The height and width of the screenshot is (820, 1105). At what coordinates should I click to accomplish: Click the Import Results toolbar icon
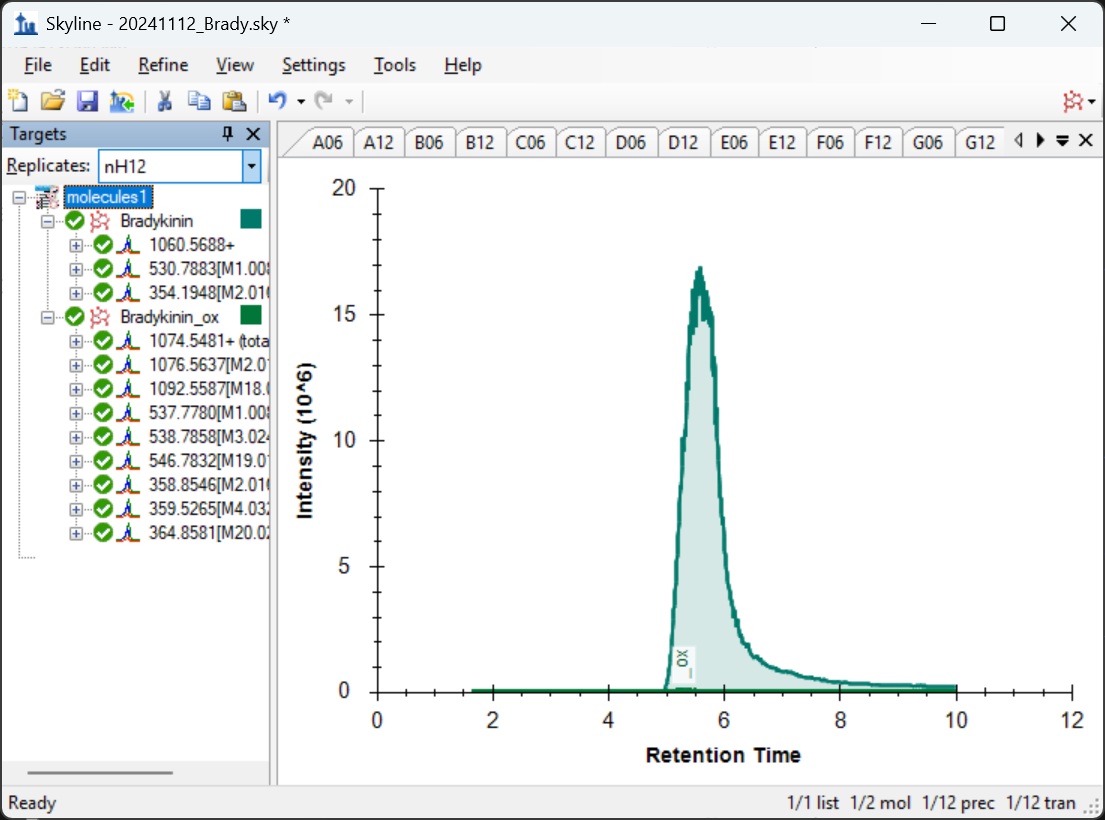tap(122, 101)
